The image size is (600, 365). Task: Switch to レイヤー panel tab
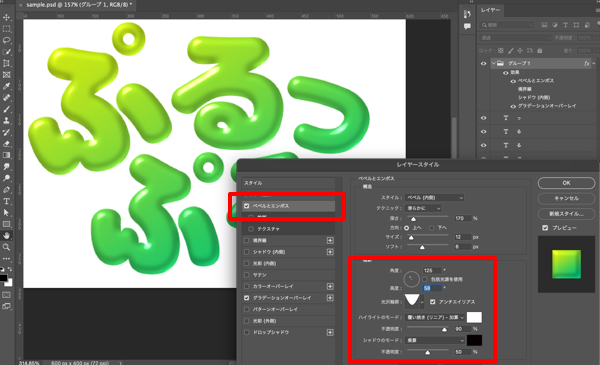click(x=490, y=10)
